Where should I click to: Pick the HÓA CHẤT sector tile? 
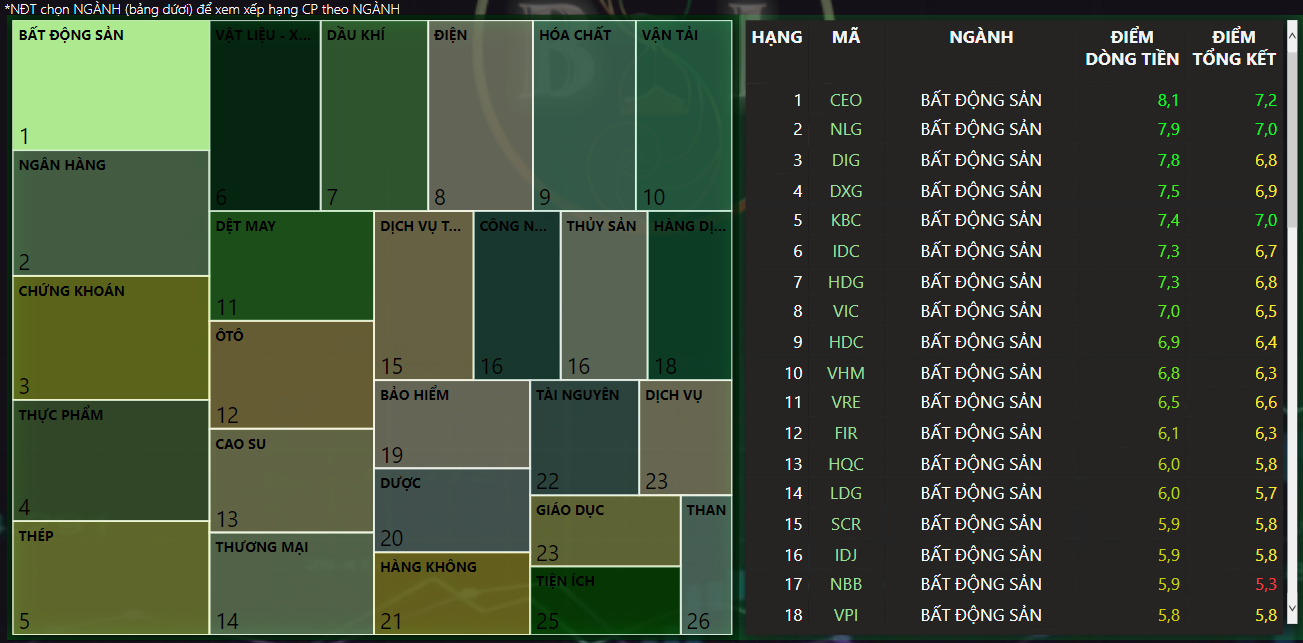(584, 115)
